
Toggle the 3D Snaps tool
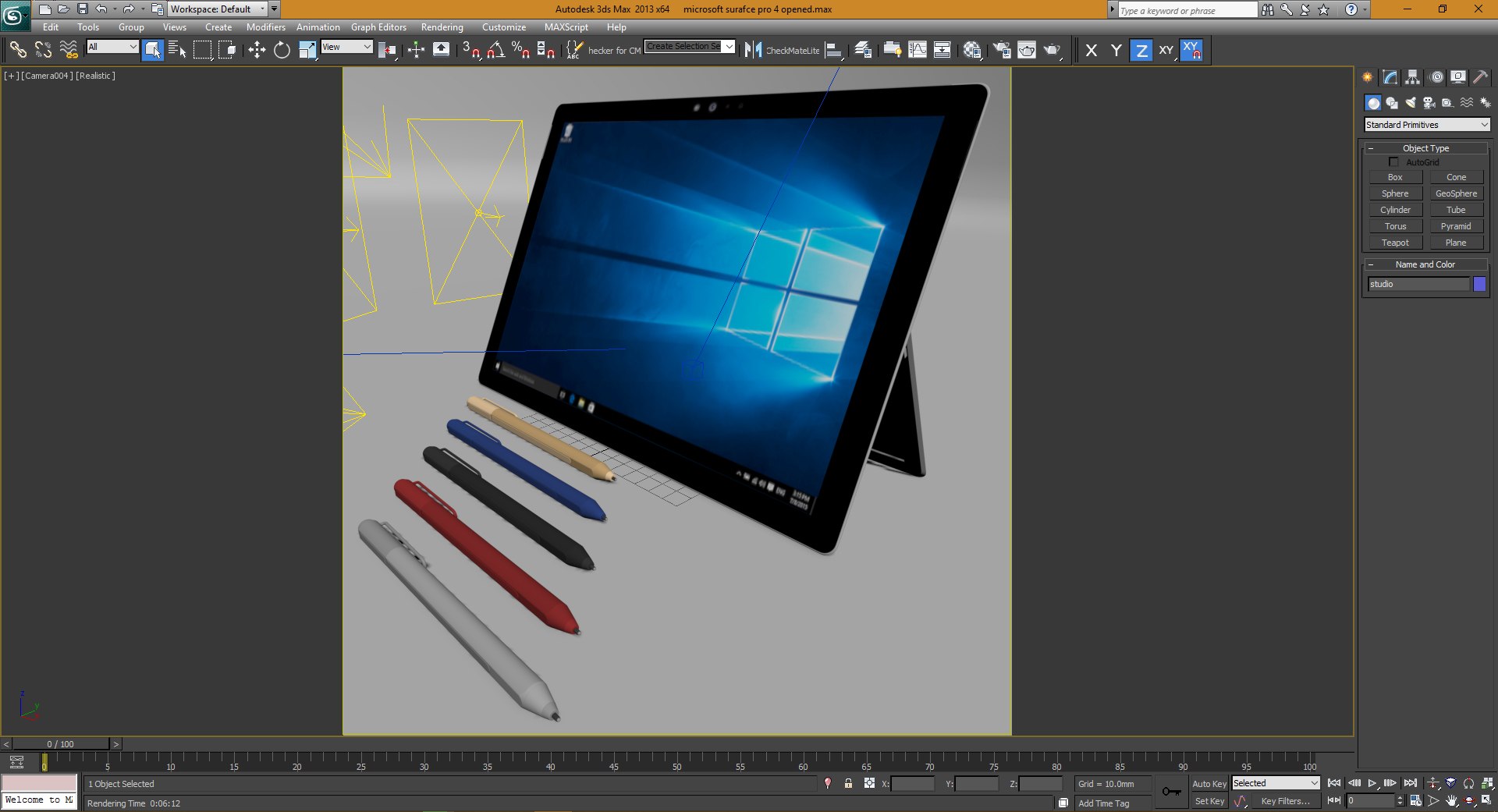(x=470, y=50)
